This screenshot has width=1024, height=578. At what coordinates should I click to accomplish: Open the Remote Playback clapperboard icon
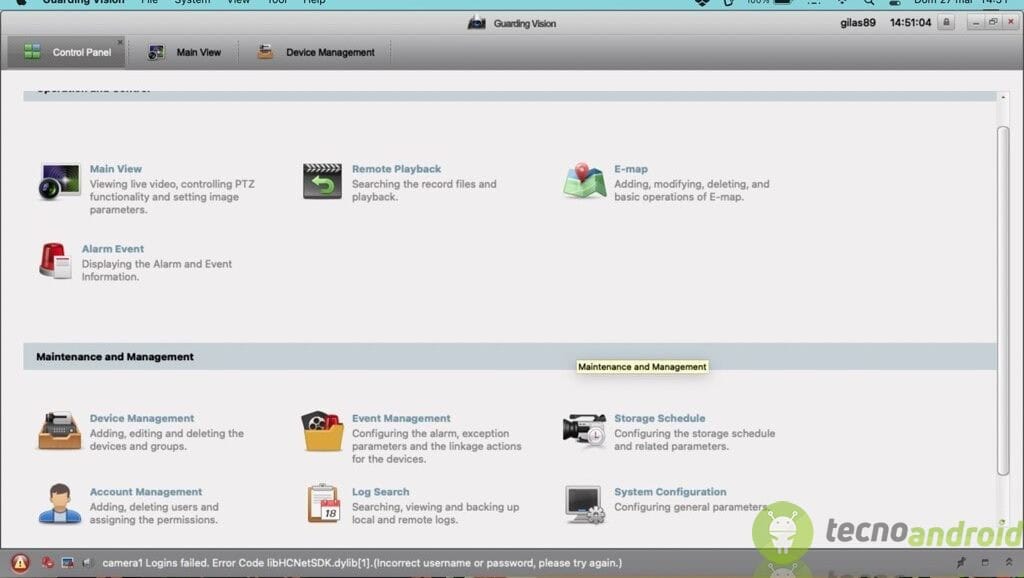coord(322,181)
